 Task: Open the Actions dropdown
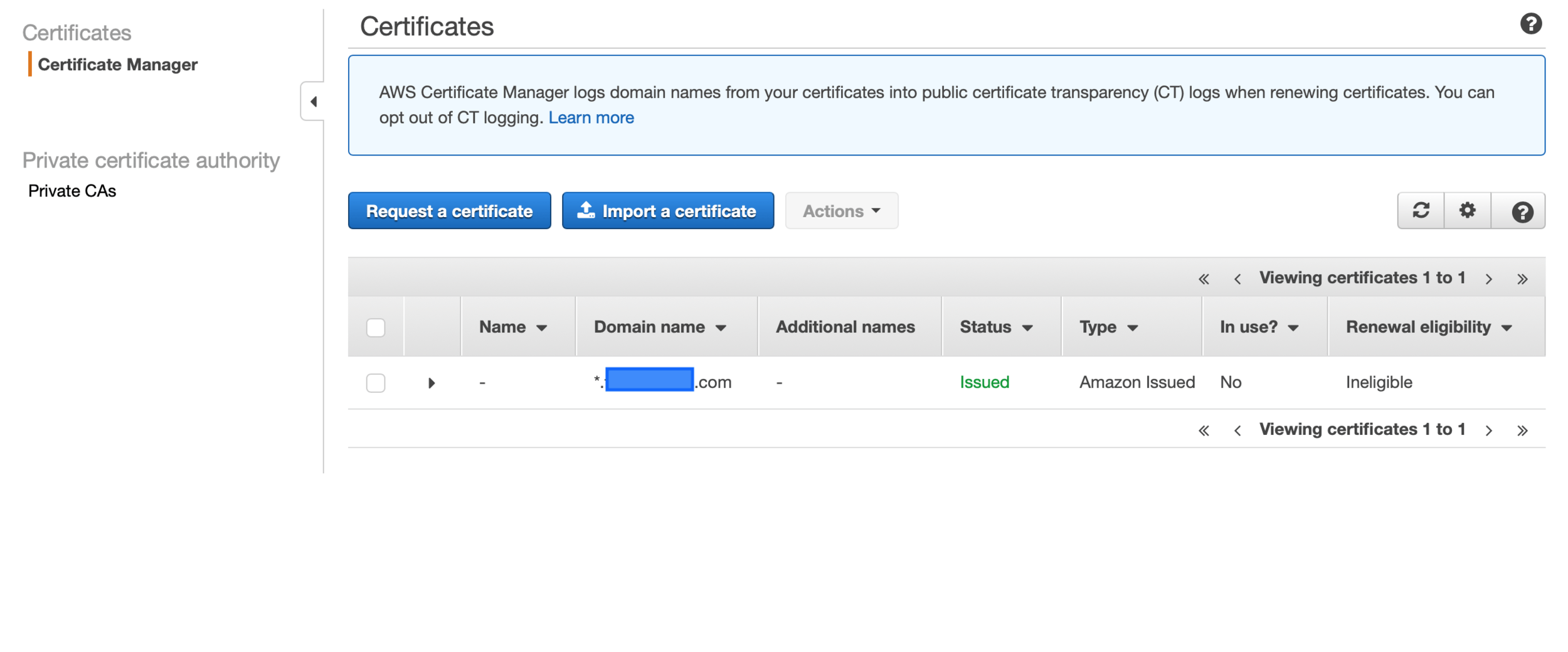pyautogui.click(x=841, y=211)
